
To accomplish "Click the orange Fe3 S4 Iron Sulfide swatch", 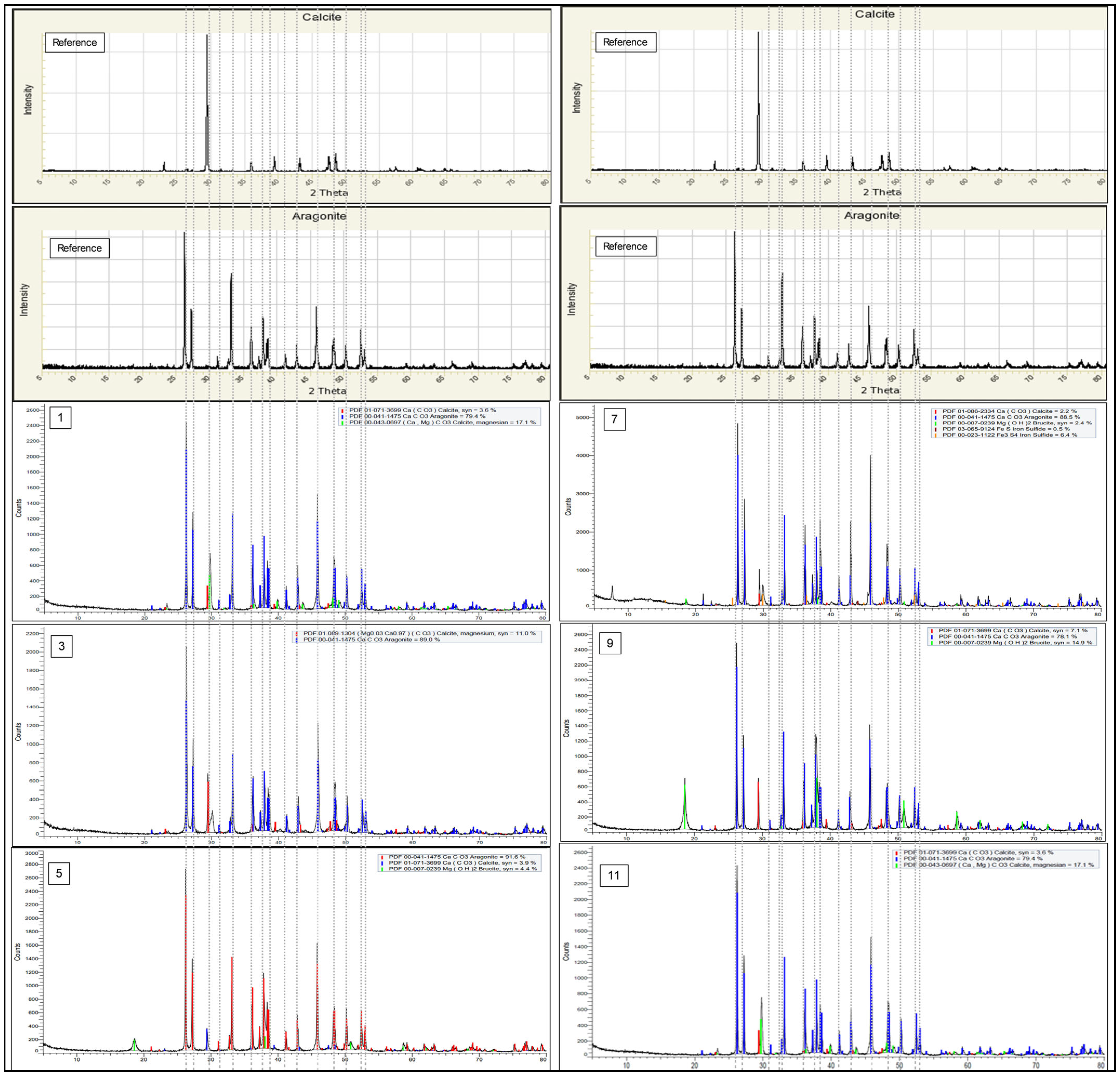I will pos(935,435).
